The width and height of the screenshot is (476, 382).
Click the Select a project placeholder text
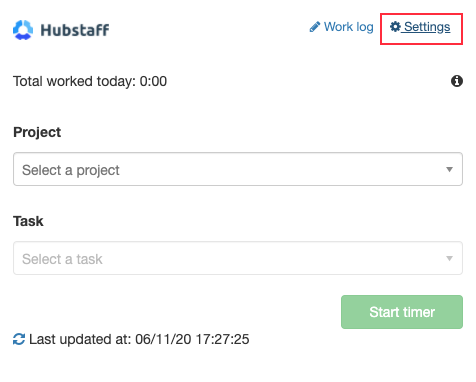pos(71,170)
